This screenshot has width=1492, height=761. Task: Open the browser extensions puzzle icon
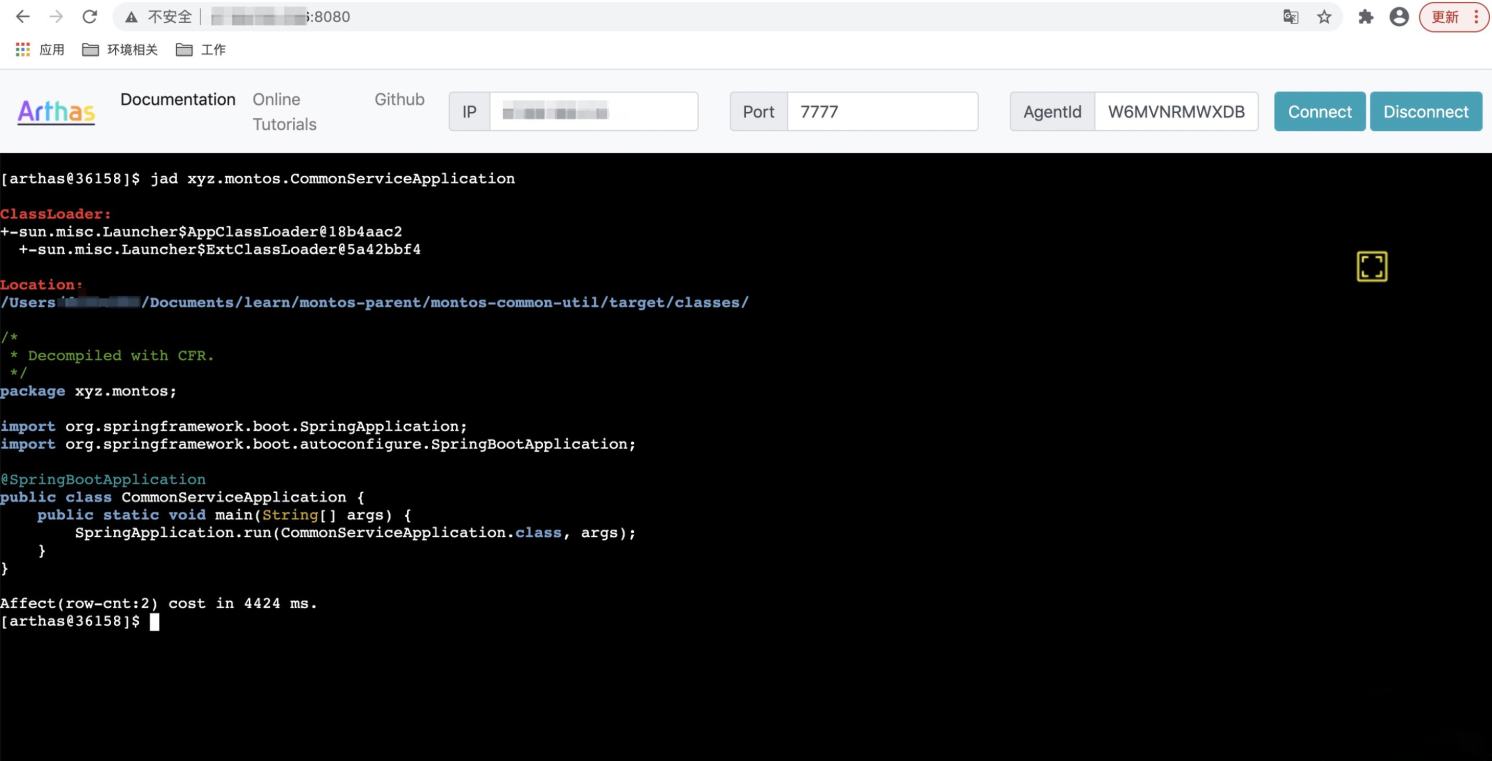[x=1365, y=17]
